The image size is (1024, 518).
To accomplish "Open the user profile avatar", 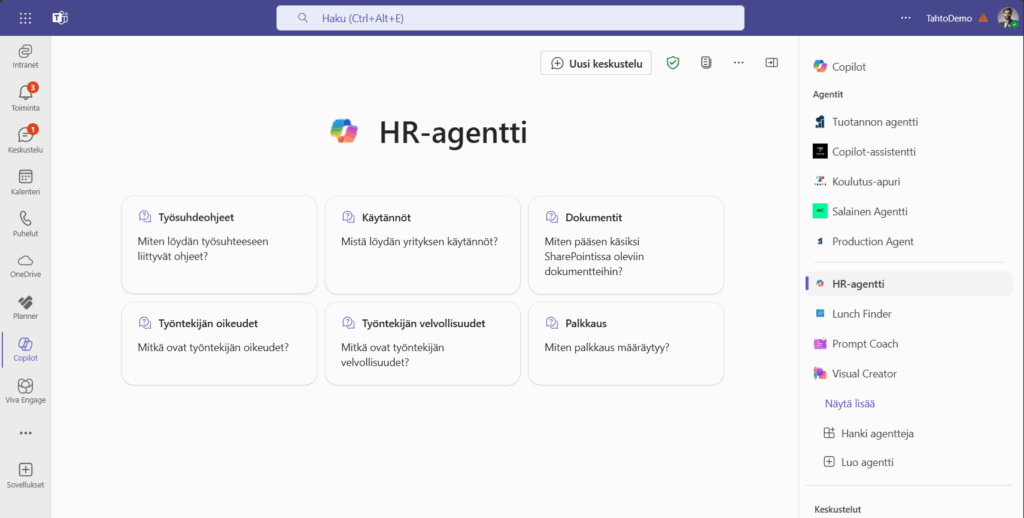I will click(x=1008, y=18).
